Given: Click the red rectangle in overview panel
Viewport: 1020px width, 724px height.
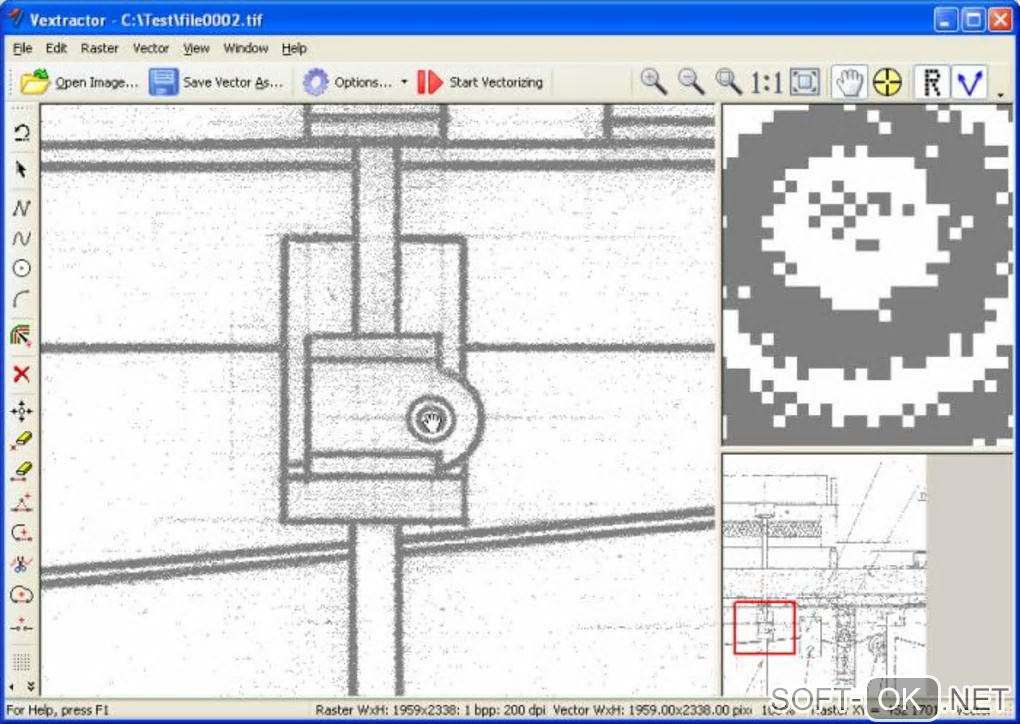Looking at the screenshot, I should tap(764, 628).
